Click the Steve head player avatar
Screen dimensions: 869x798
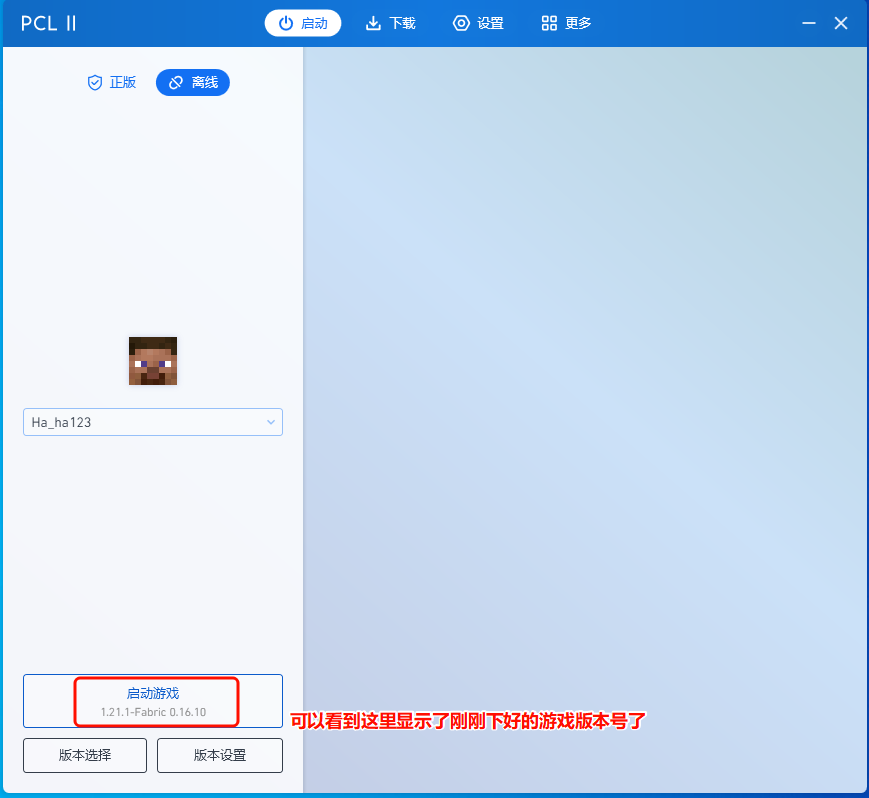[x=153, y=361]
